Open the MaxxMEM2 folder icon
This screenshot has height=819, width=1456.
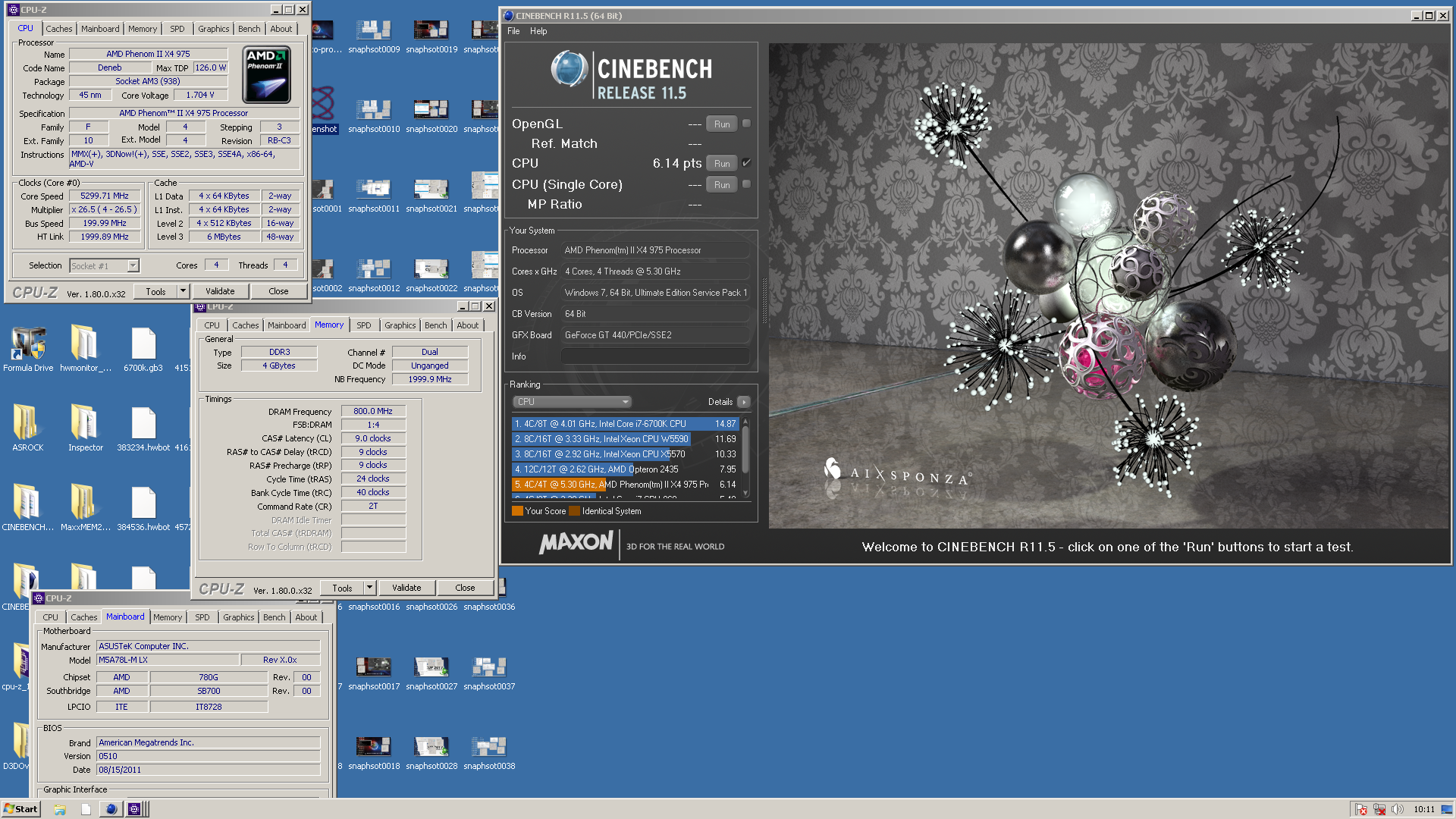point(85,508)
